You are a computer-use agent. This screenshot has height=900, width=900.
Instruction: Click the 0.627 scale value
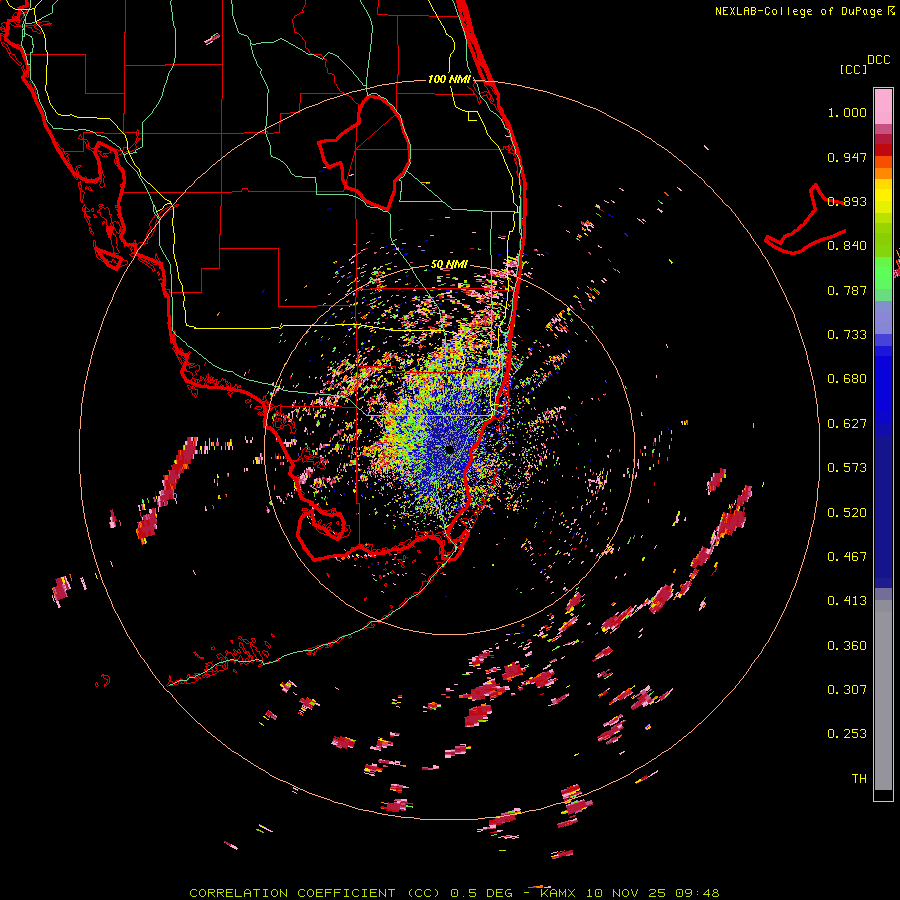pos(847,424)
